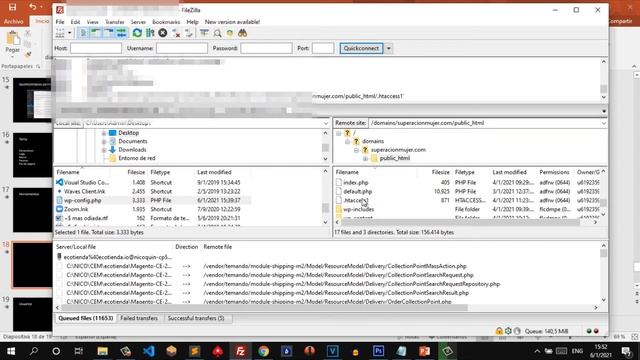Open the Edit menu
Image resolution: width=640 pixels, height=360 pixels.
pos(76,22)
